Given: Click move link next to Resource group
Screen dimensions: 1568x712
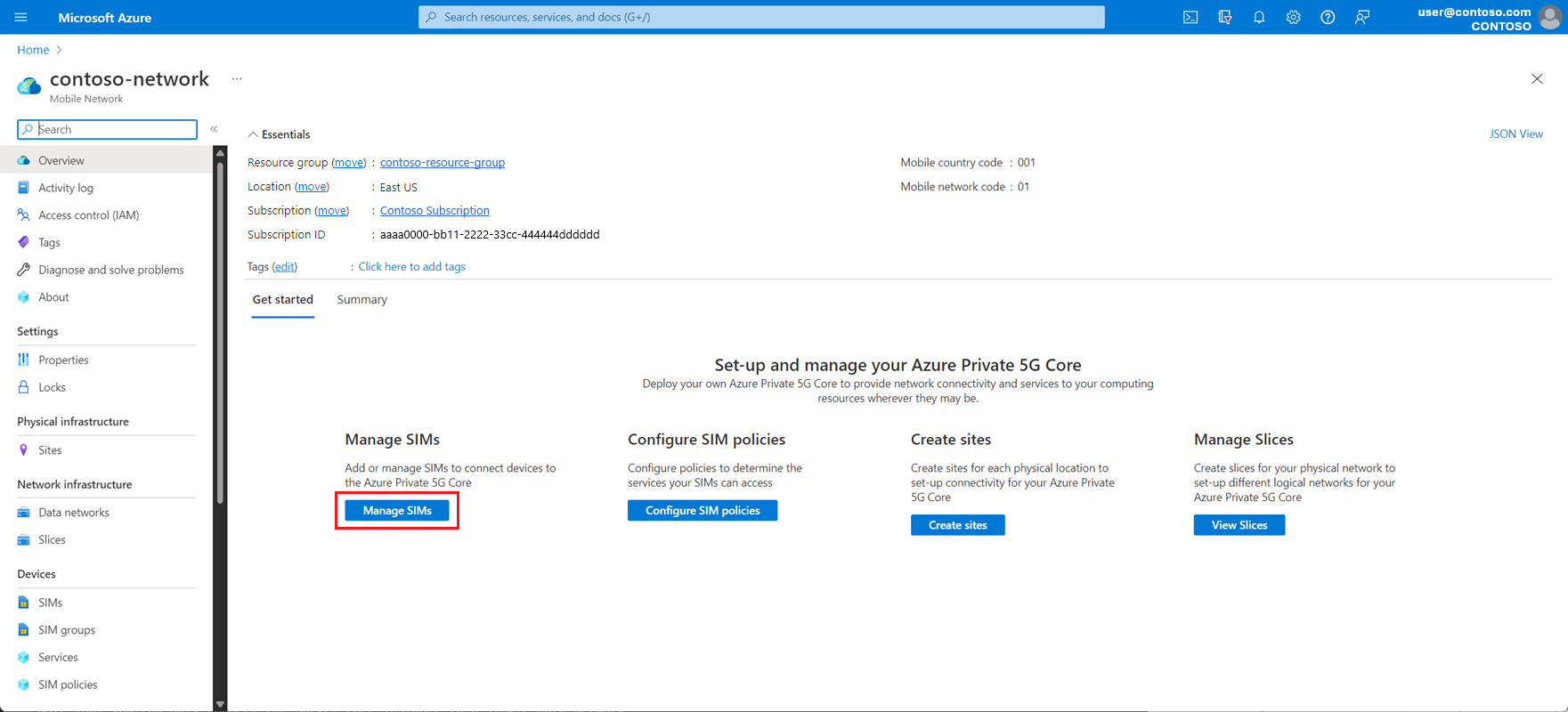Looking at the screenshot, I should pos(349,163).
